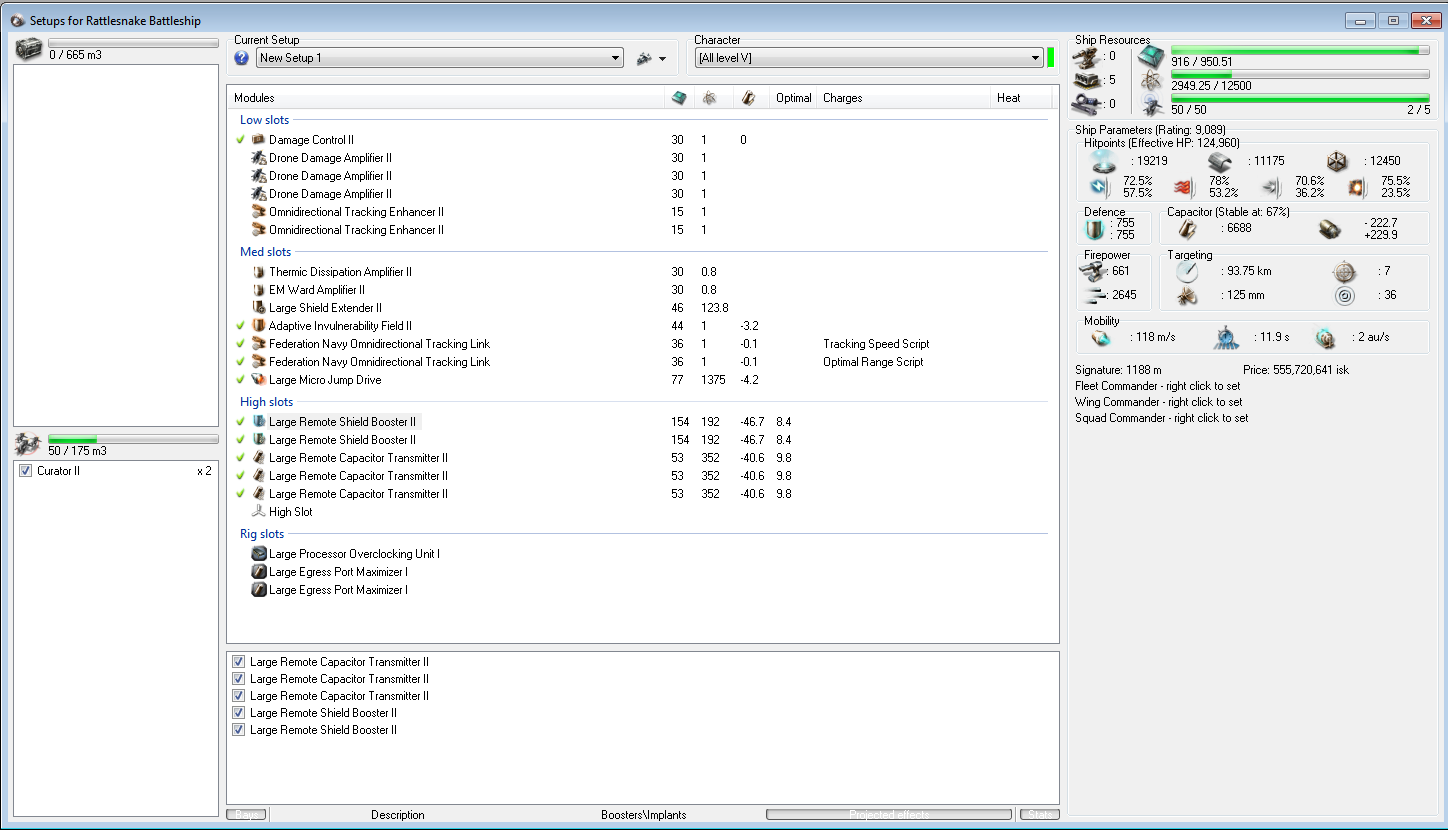Click the capacitor column header icon
1448x830 pixels.
747,98
